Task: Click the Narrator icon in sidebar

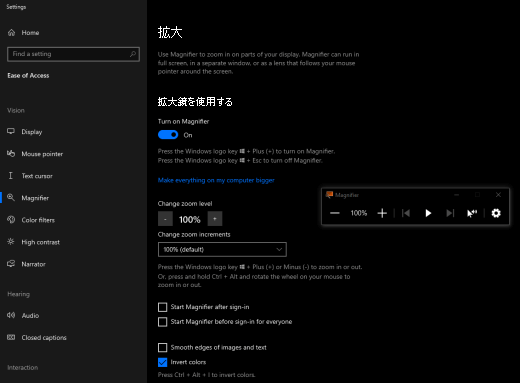Action: (11, 264)
